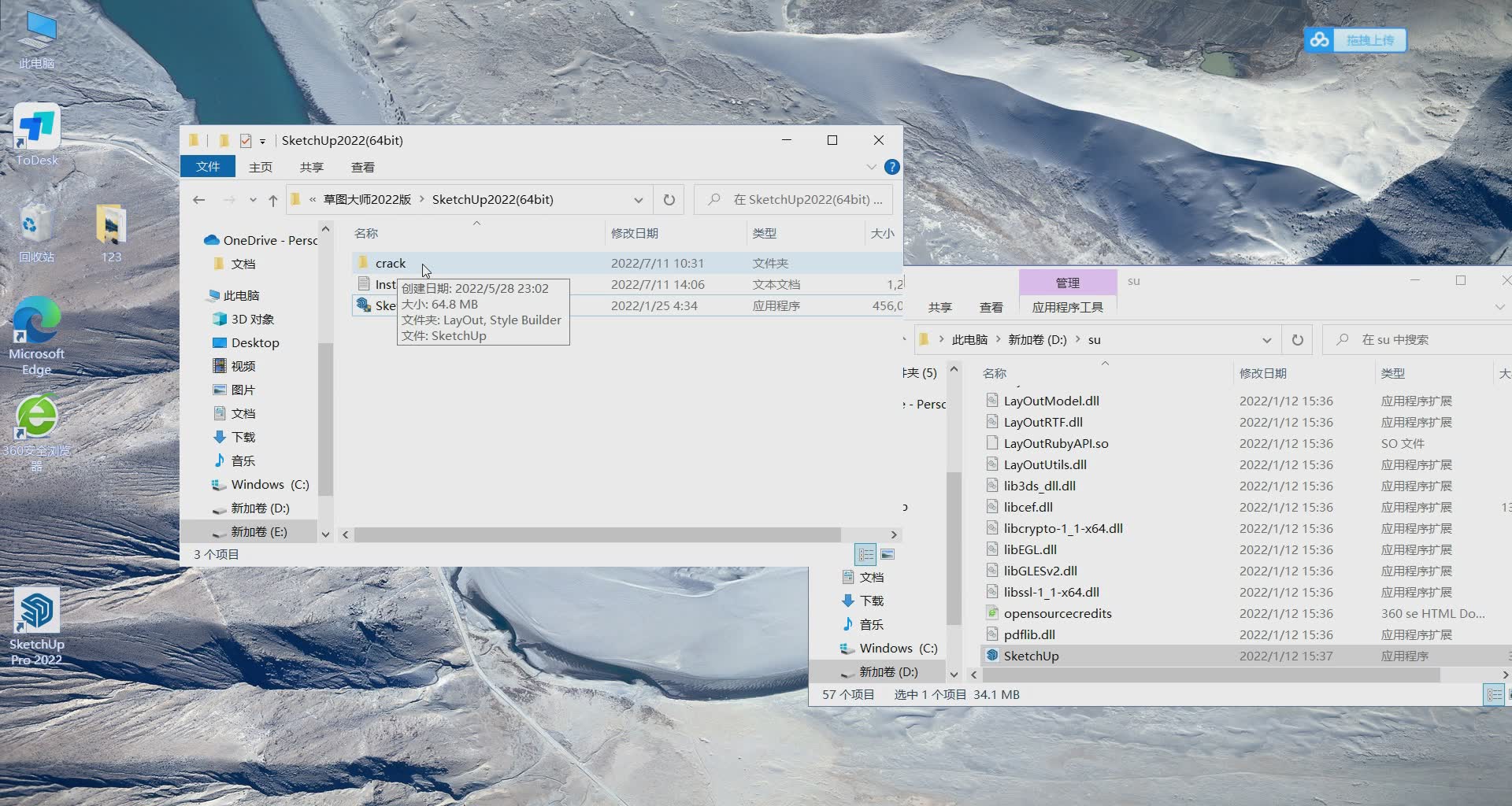Refresh the su folder view

click(1297, 340)
